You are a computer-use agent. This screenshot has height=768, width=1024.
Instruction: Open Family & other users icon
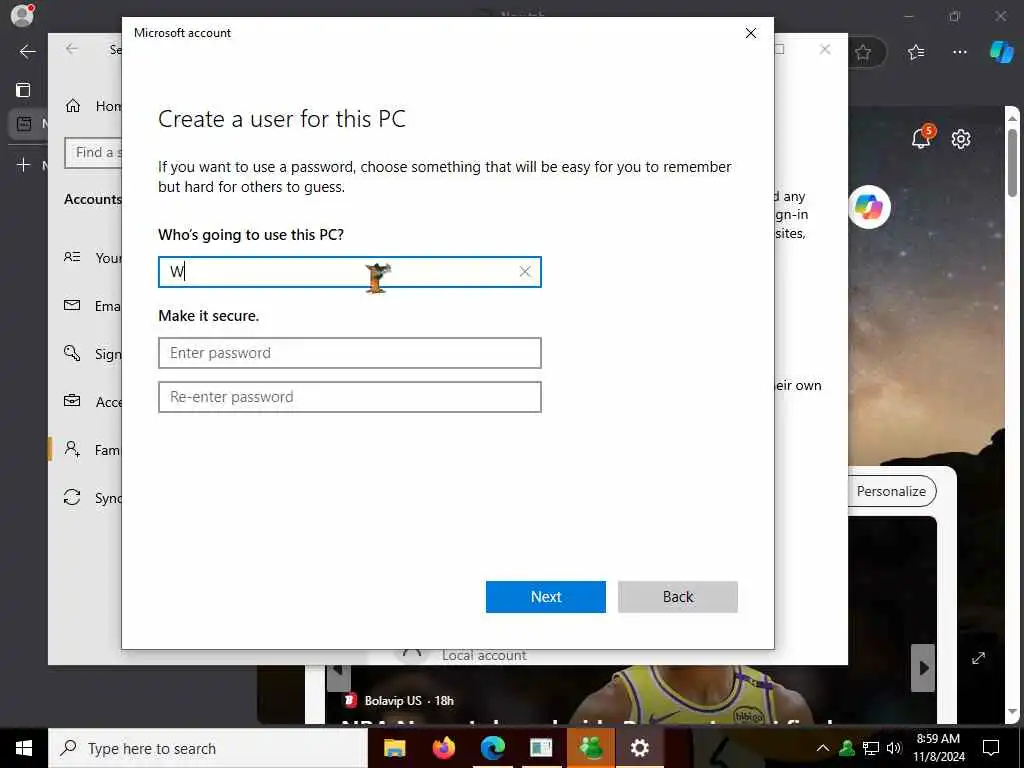pyautogui.click(x=72, y=449)
